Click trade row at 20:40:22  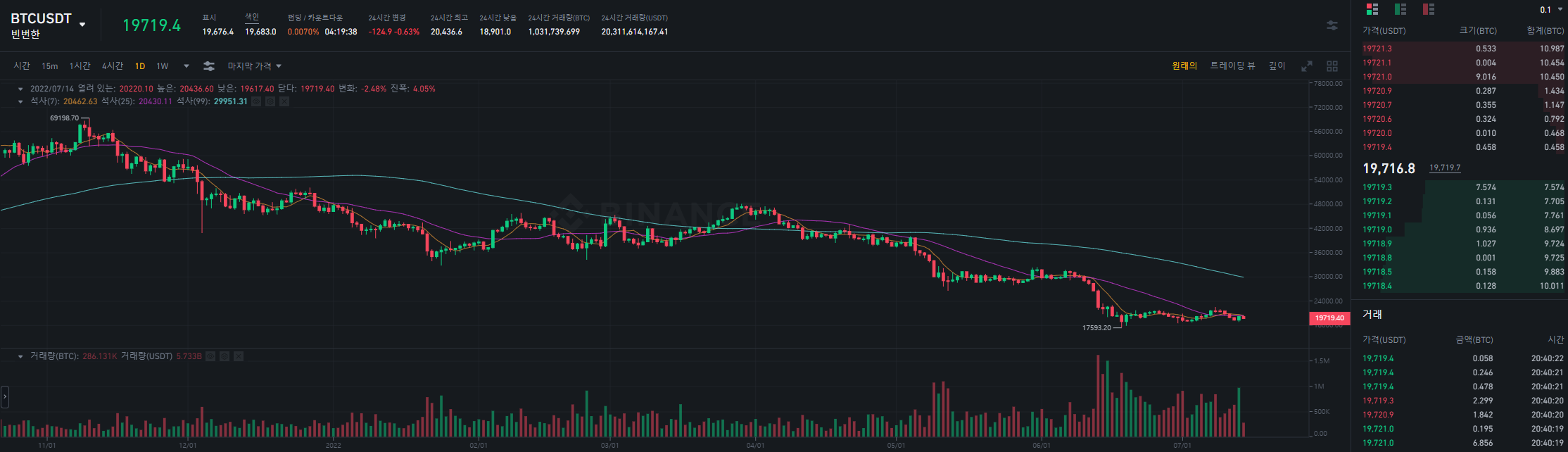(1463, 358)
